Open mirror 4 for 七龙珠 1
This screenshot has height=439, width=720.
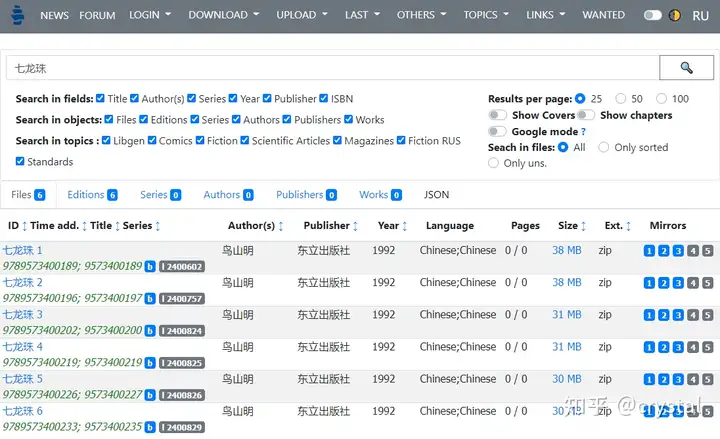tap(693, 251)
